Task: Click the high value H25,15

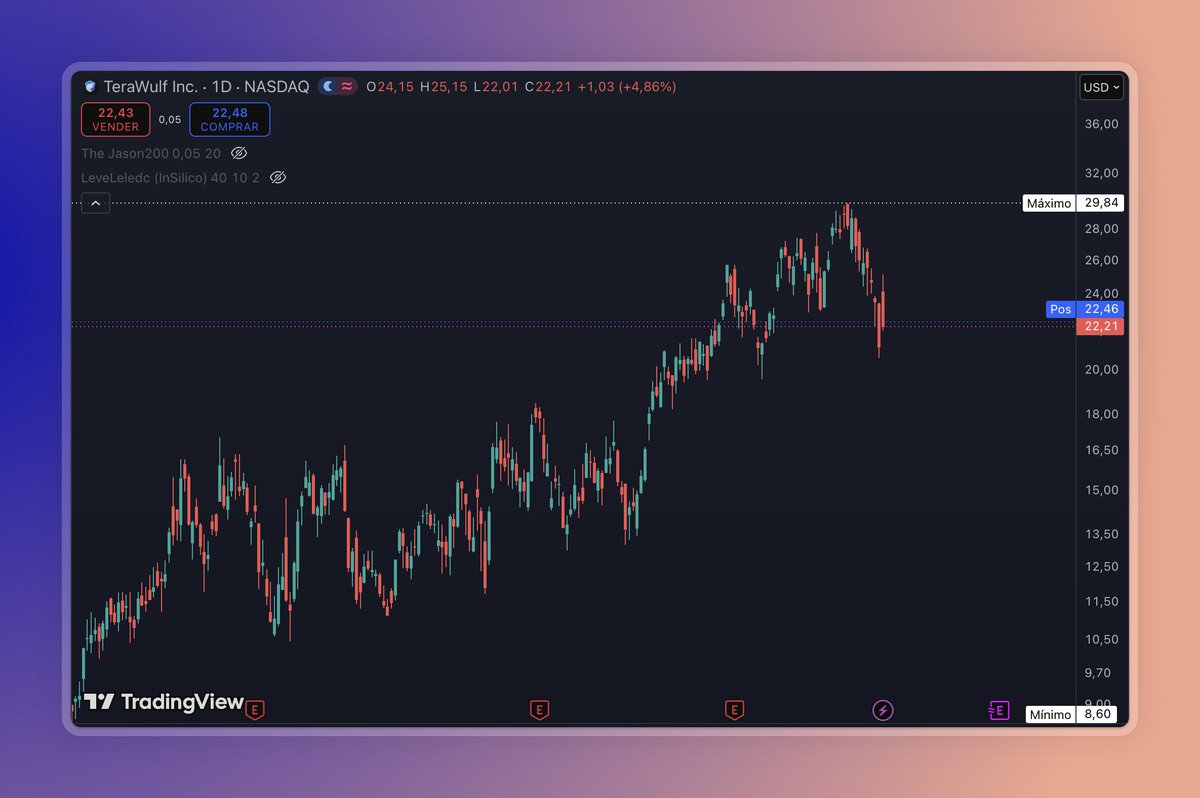Action: (x=444, y=87)
